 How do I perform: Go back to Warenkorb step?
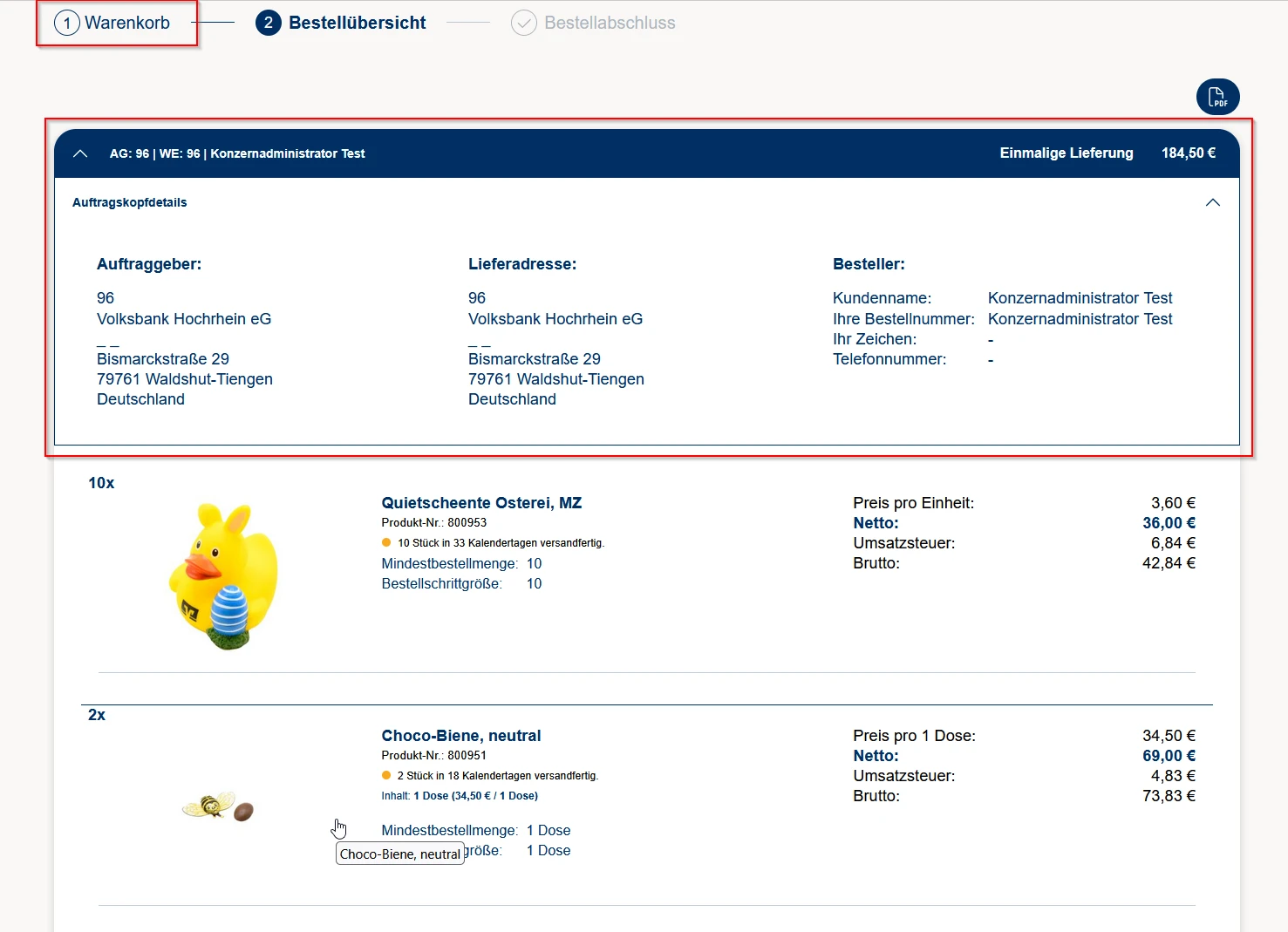[126, 23]
